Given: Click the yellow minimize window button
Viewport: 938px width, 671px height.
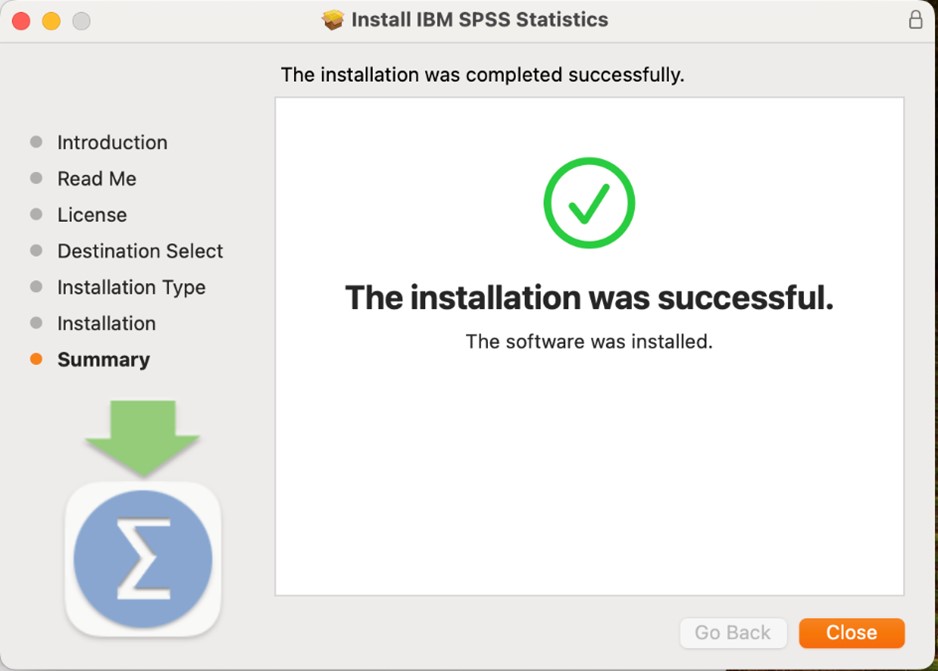Looking at the screenshot, I should [x=51, y=21].
